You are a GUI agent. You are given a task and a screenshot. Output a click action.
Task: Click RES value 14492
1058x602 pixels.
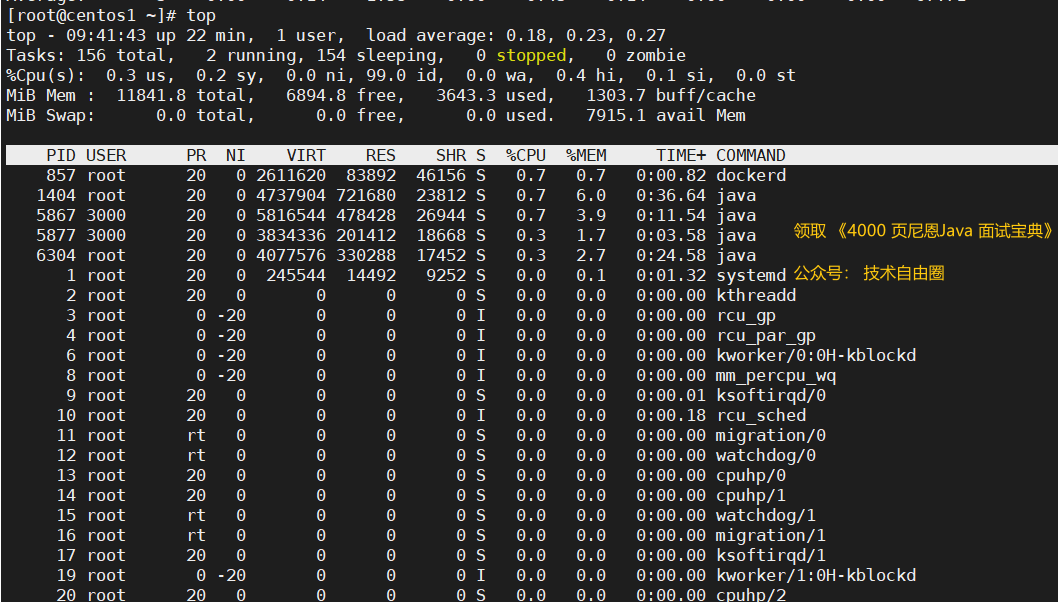[x=370, y=275]
